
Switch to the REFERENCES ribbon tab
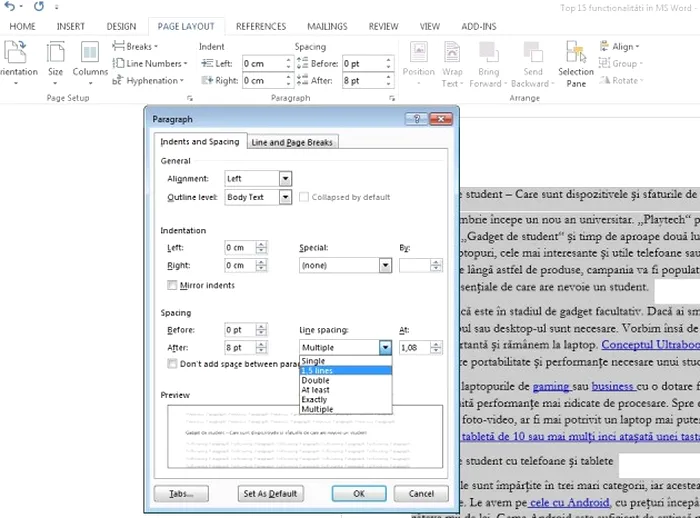tap(261, 26)
